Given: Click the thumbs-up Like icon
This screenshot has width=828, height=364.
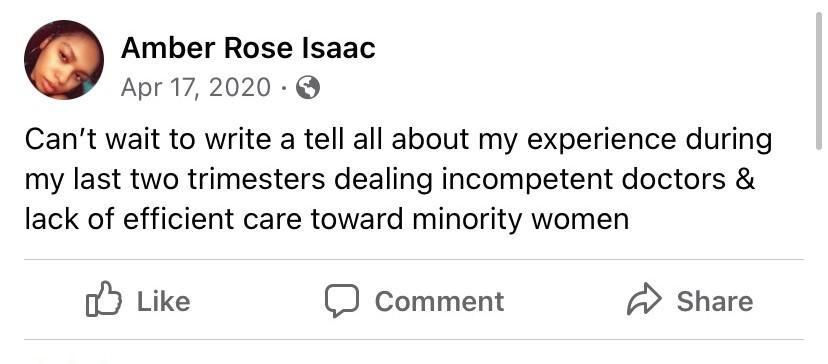Looking at the screenshot, I should point(104,299).
